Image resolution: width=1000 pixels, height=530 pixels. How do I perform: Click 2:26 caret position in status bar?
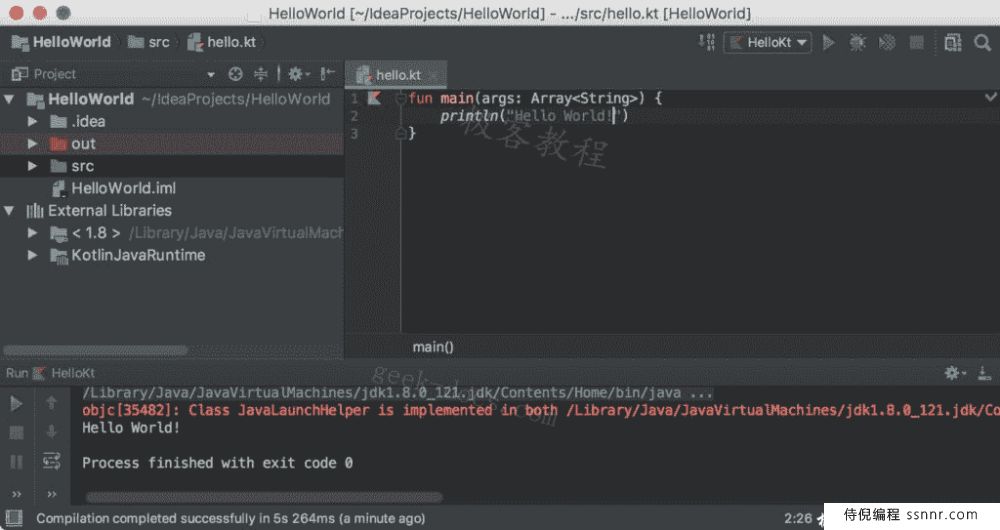[798, 519]
